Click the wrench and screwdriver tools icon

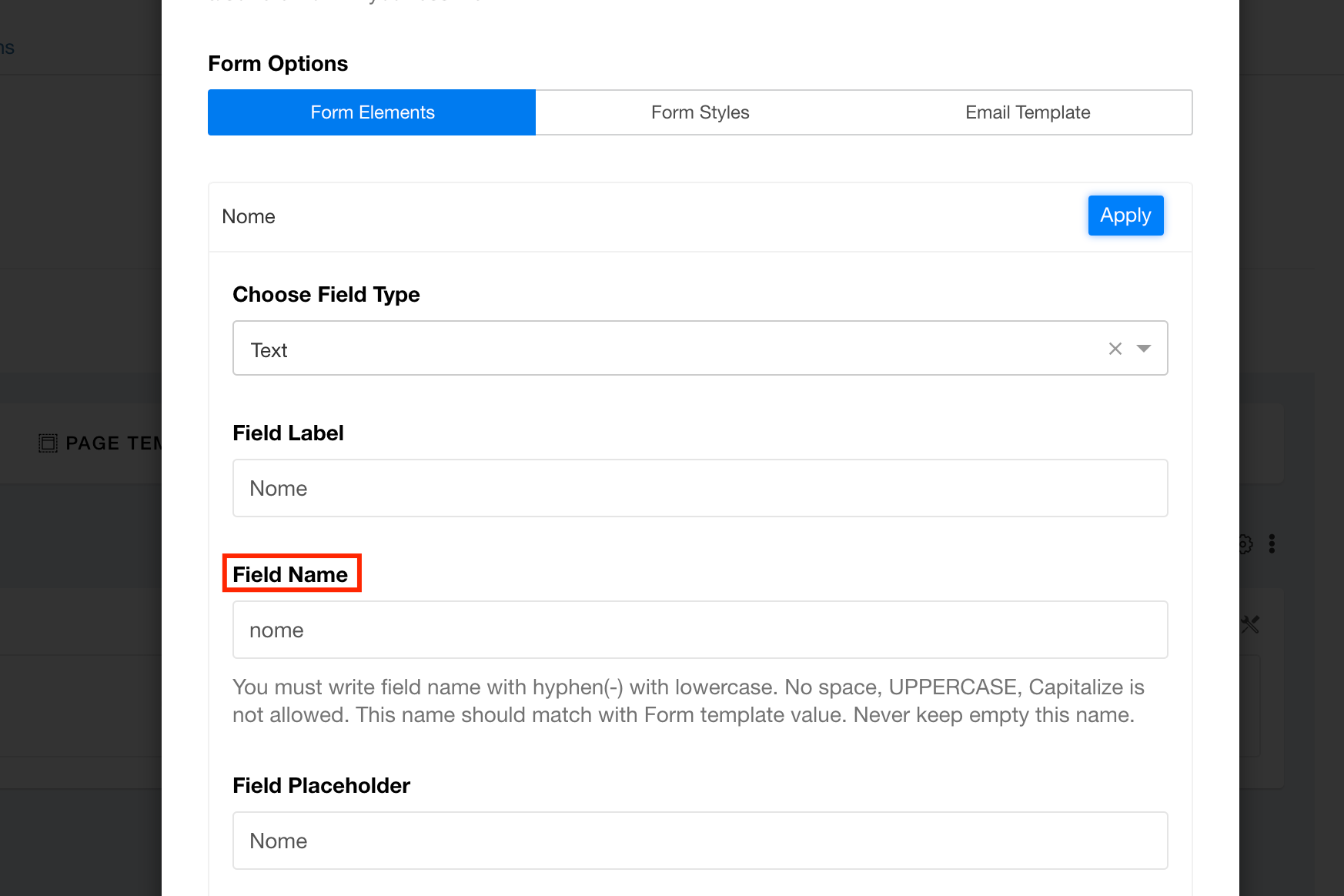coord(1250,624)
